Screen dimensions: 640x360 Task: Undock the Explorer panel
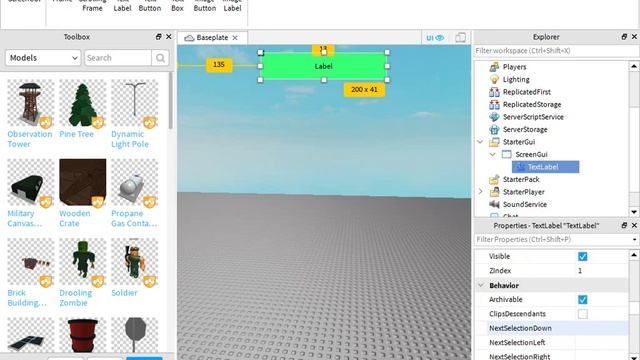tap(624, 37)
